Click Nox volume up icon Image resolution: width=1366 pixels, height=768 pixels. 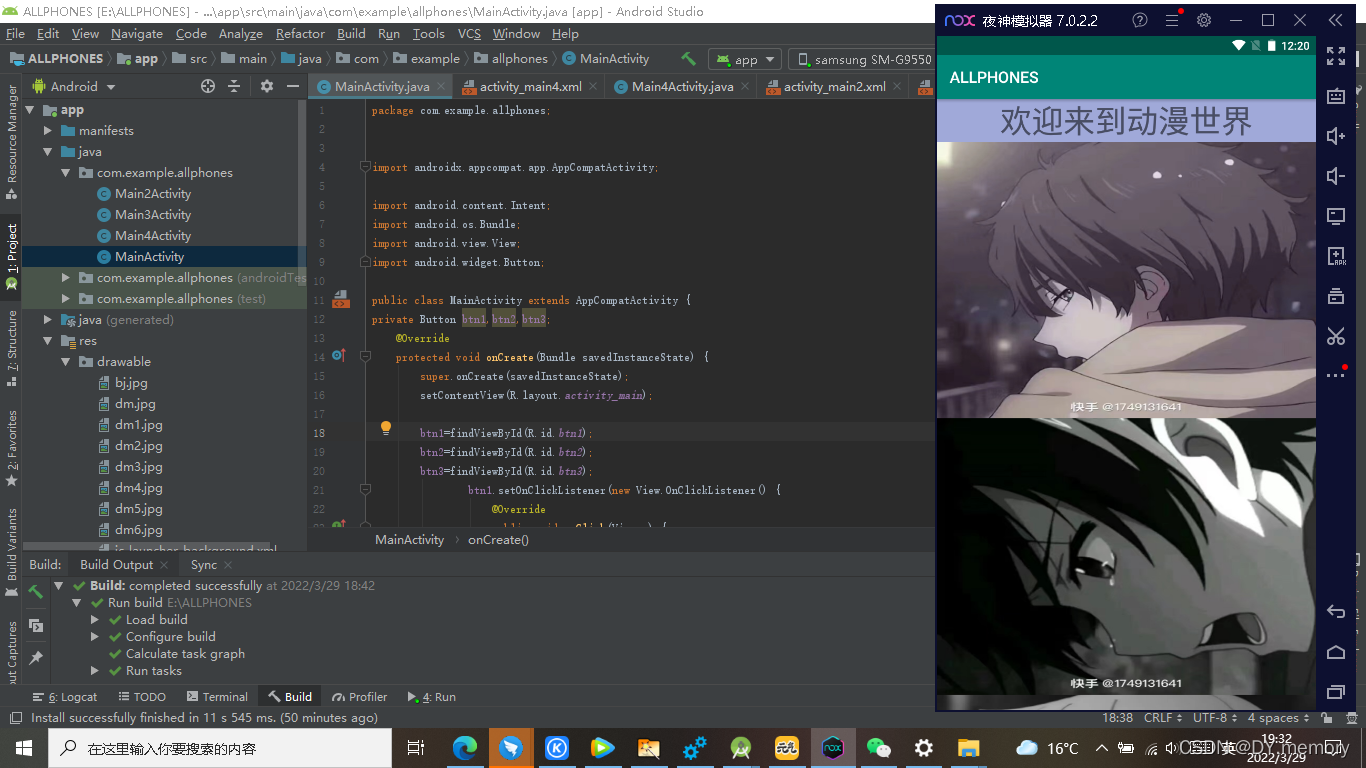(x=1336, y=136)
